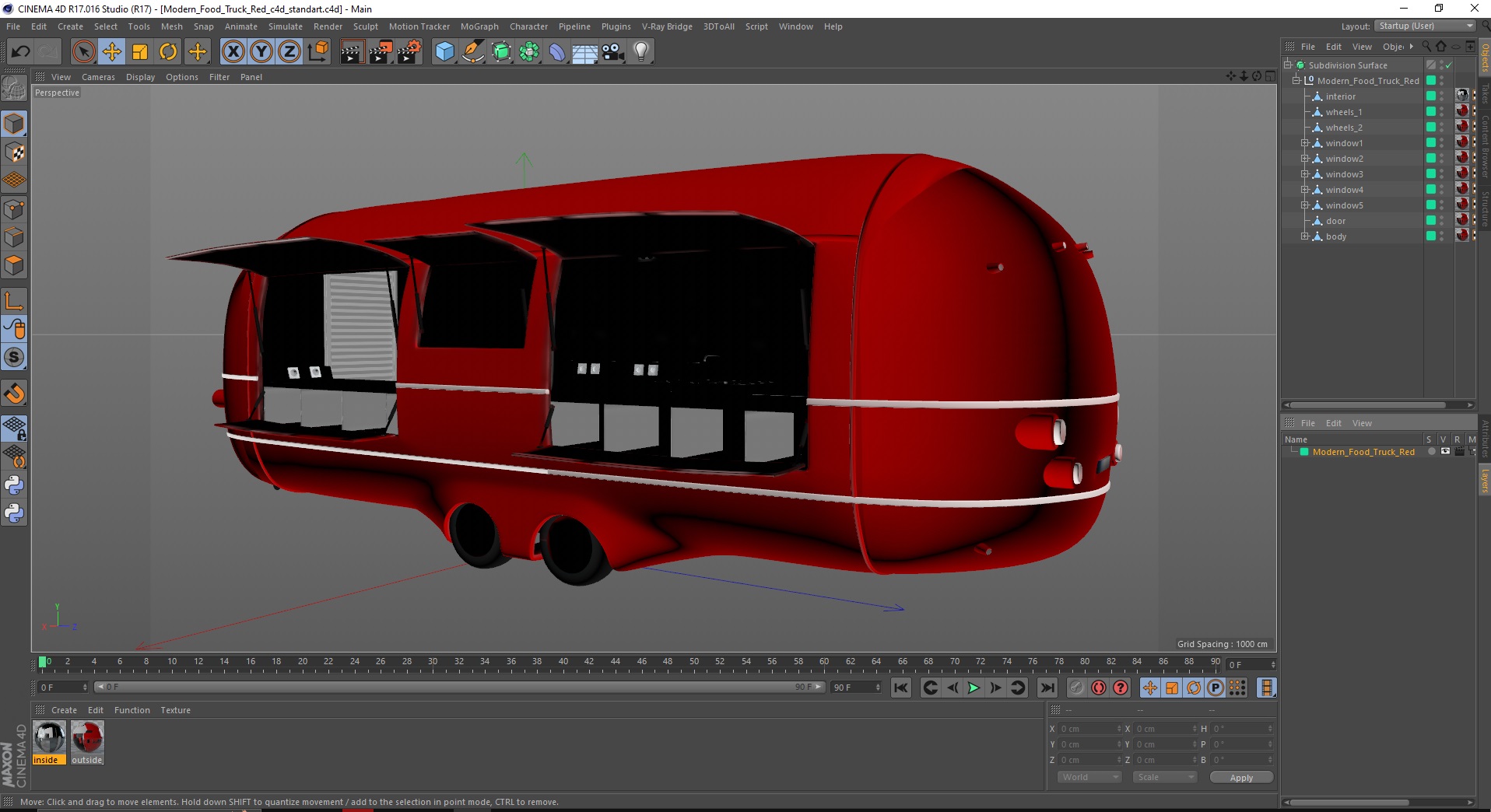Open the File menu
The image size is (1491, 812).
pyautogui.click(x=13, y=26)
